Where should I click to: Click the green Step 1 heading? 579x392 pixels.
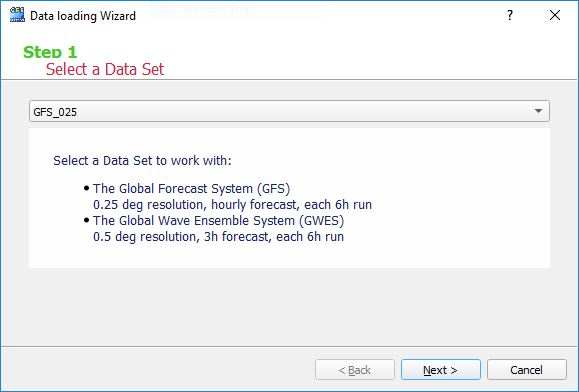(x=50, y=52)
